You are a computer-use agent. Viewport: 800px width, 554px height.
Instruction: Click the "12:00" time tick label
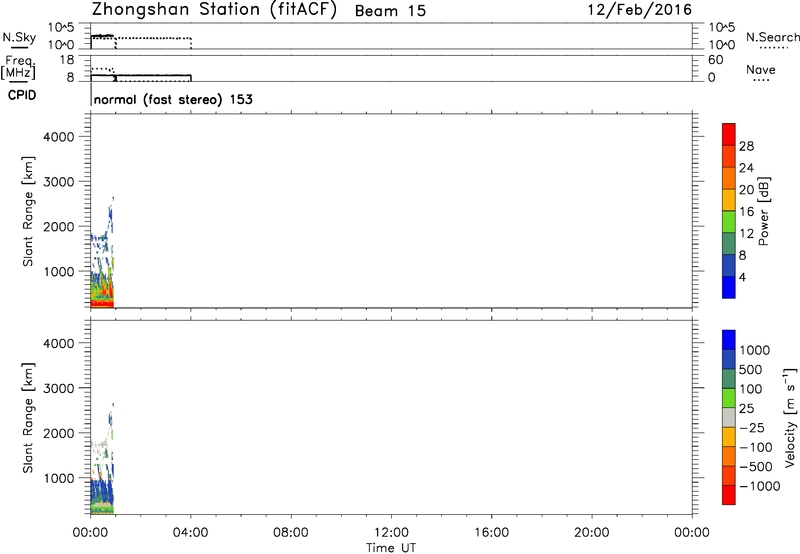pos(391,533)
